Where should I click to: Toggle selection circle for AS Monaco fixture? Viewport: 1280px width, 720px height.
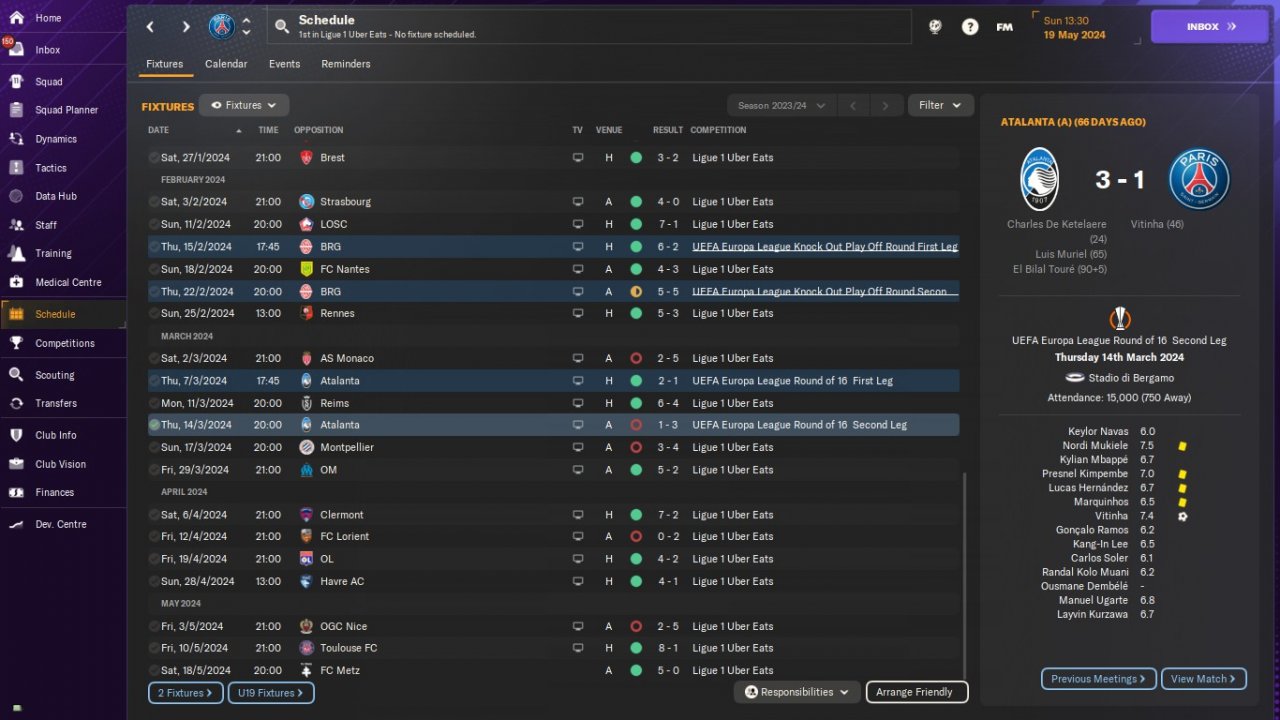point(154,358)
